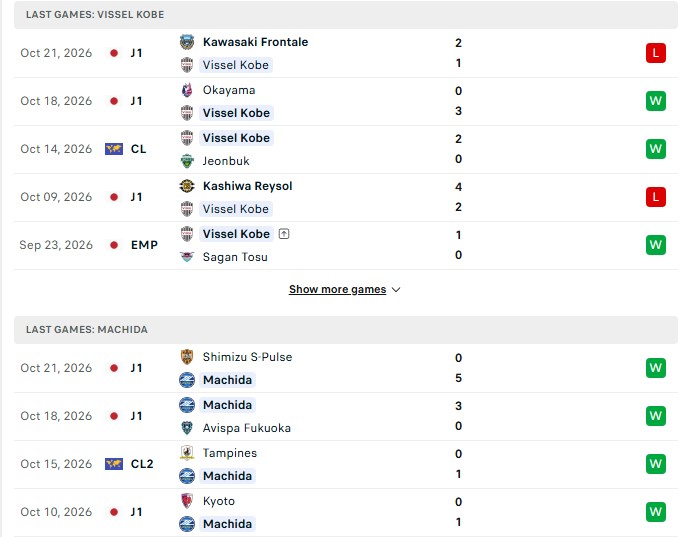Click the CL2 competition label on Oct 15
The height and width of the screenshot is (537, 686).
point(142,464)
